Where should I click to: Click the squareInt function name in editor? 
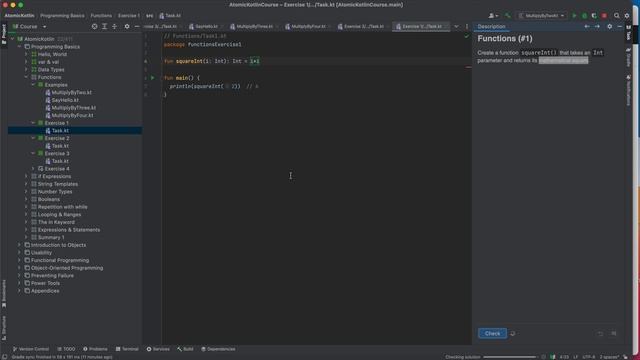click(189, 61)
